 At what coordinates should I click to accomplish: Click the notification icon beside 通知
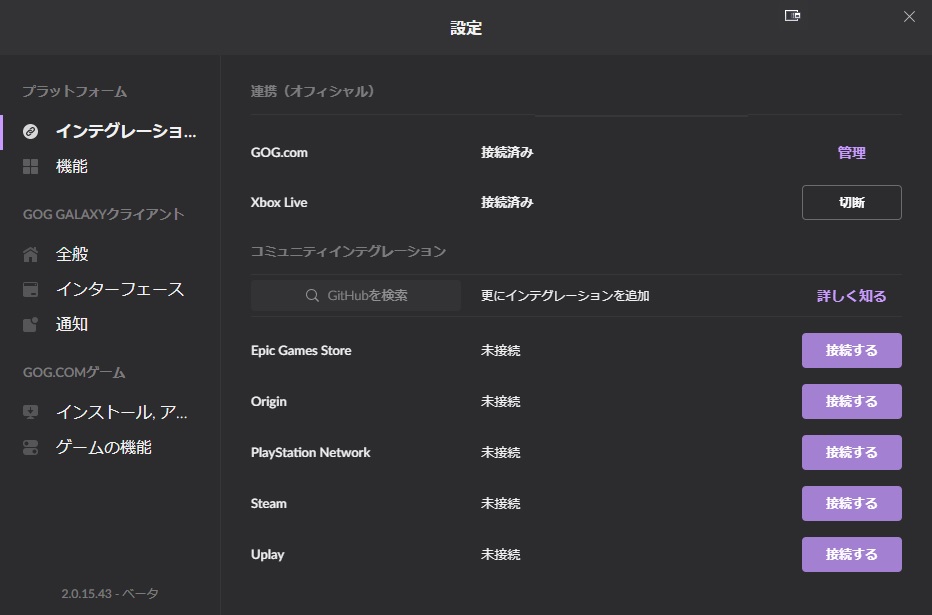30,324
